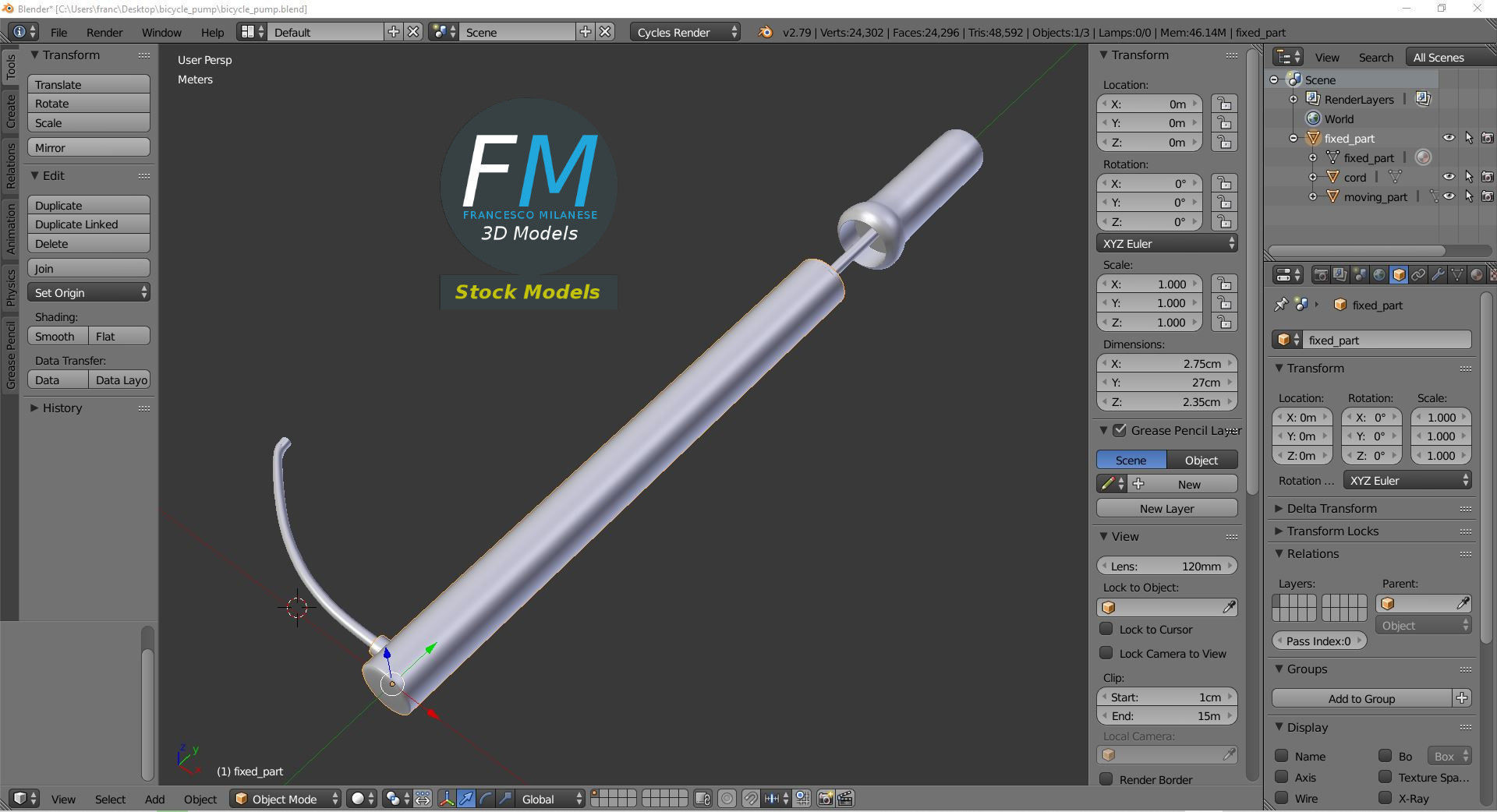Screen dimensions: 1497x812
Task: Click the OpenGL render animation clapper icon
Action: pyautogui.click(x=845, y=799)
